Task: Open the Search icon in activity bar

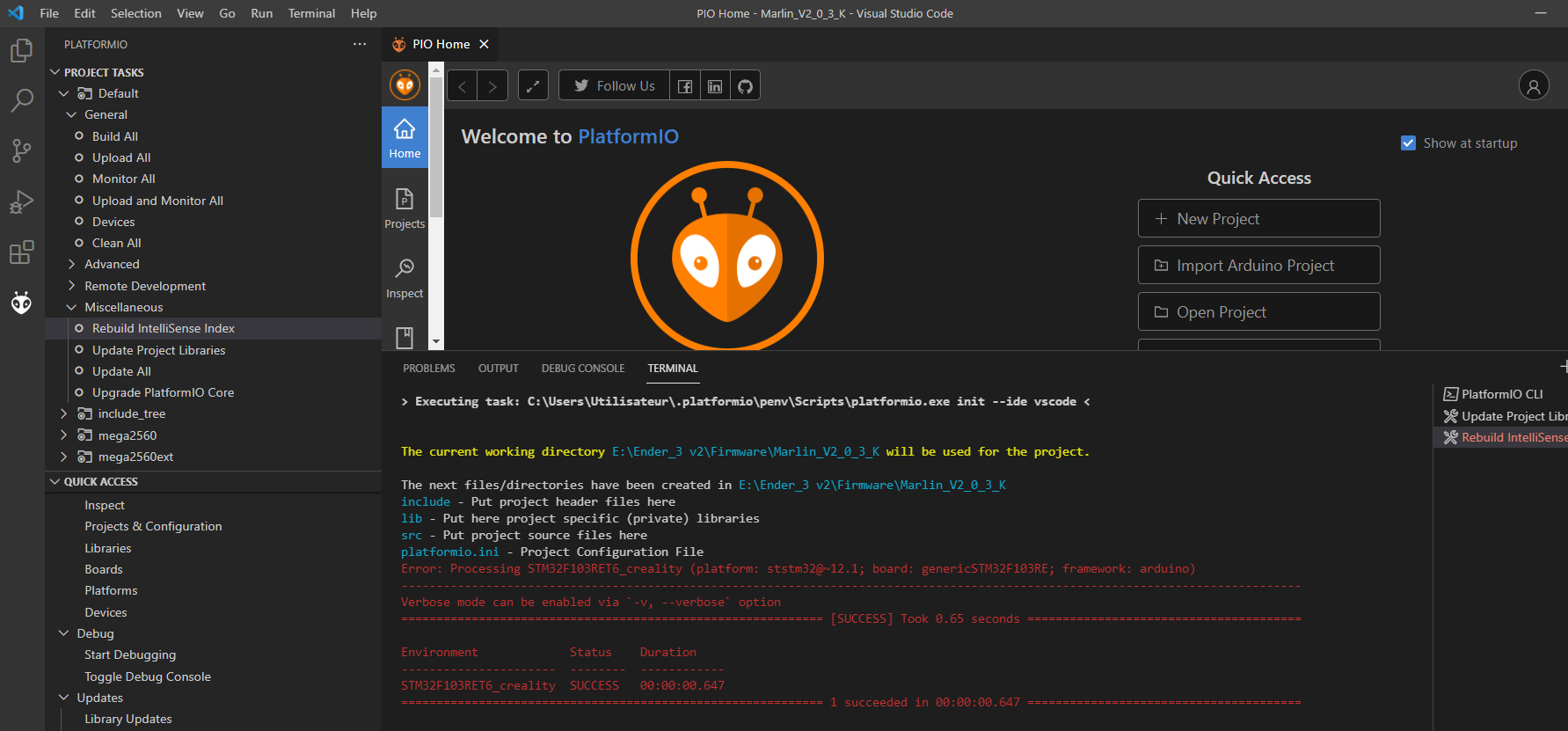Action: 21,100
